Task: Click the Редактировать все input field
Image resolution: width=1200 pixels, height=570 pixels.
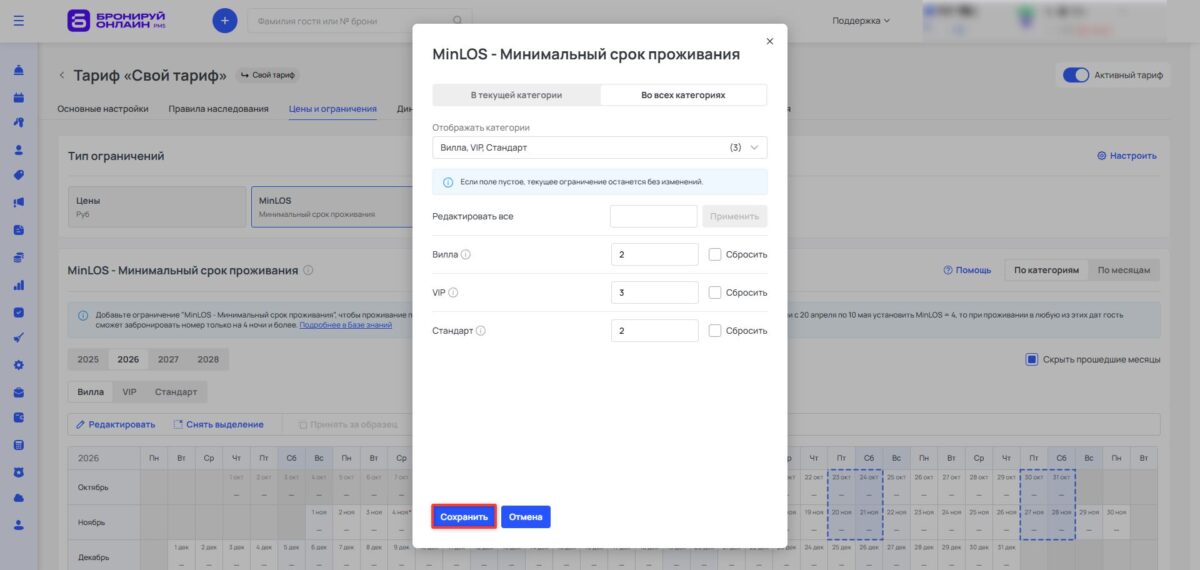Action: tap(654, 216)
